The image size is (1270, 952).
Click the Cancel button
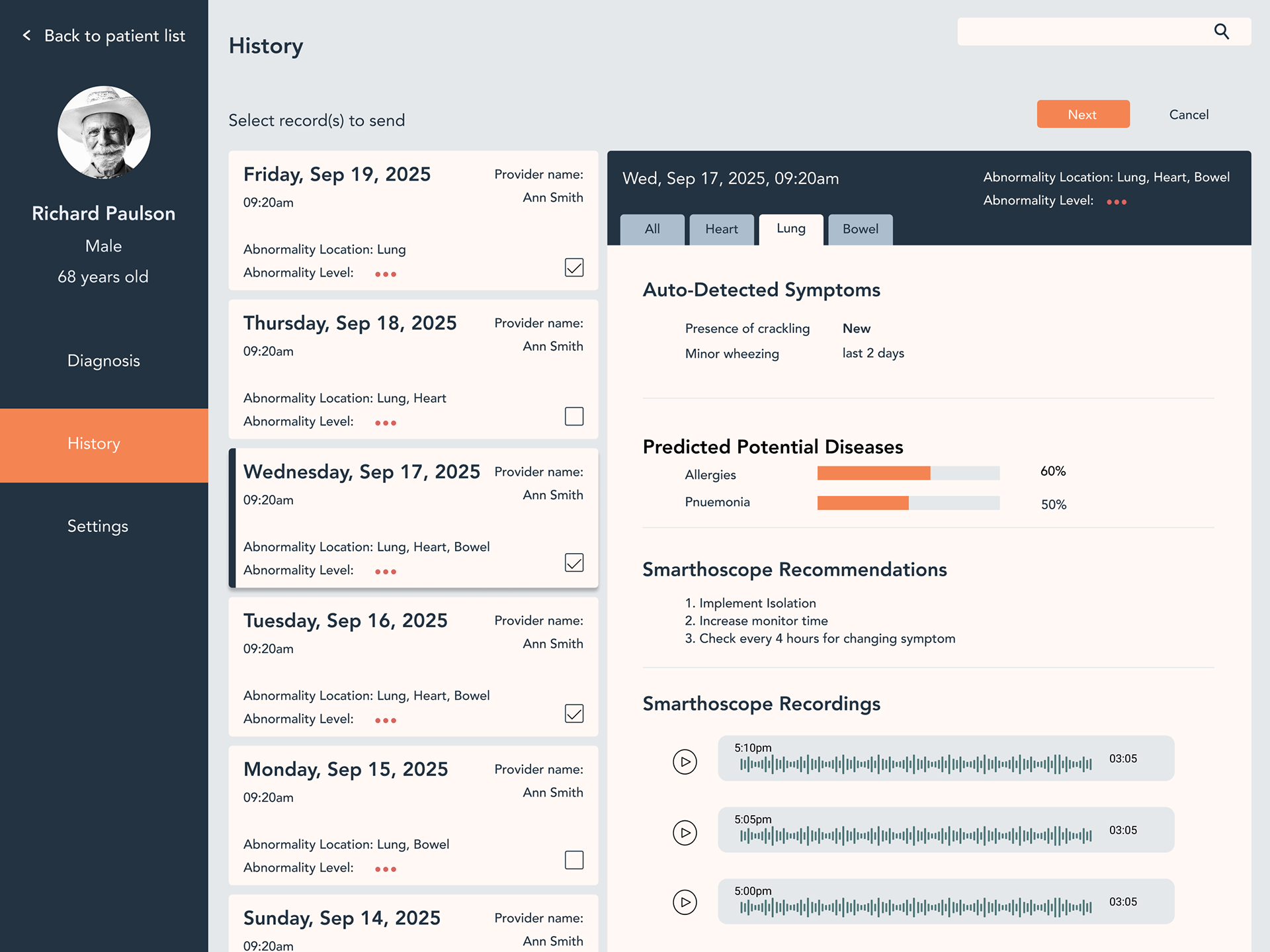pyautogui.click(x=1189, y=114)
